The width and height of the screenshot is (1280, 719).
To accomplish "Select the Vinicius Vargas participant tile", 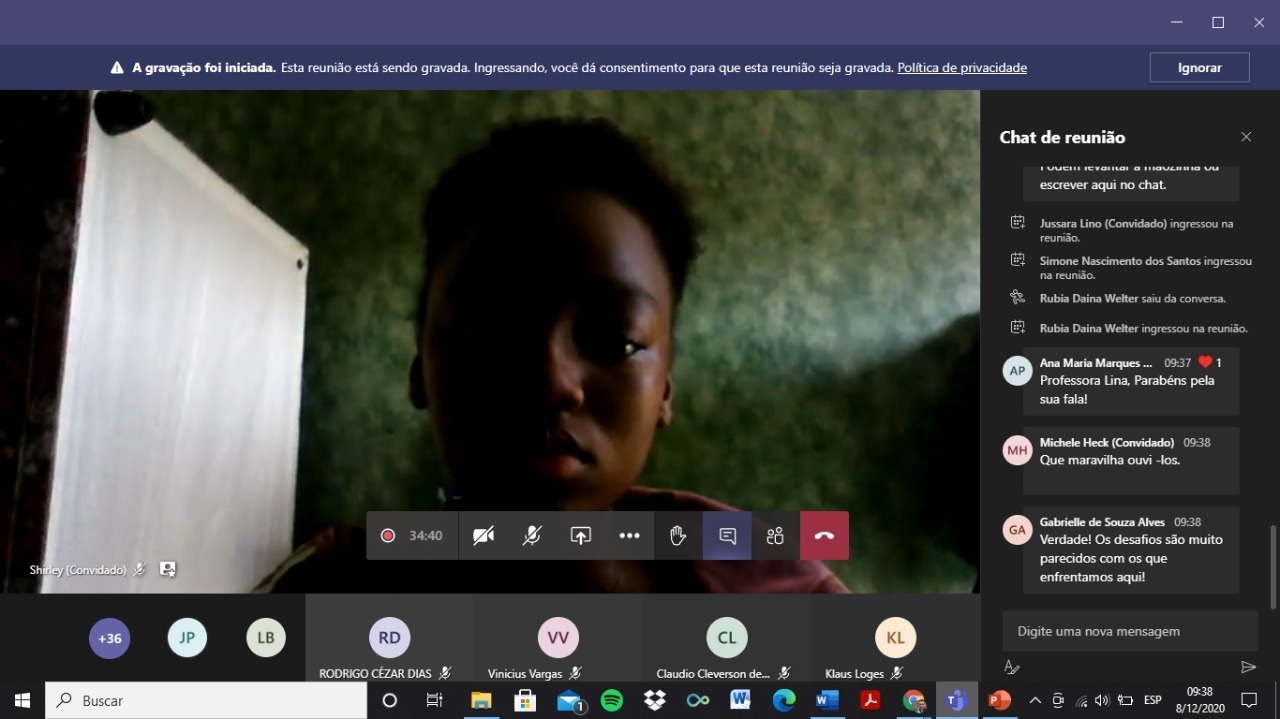I will [x=558, y=638].
